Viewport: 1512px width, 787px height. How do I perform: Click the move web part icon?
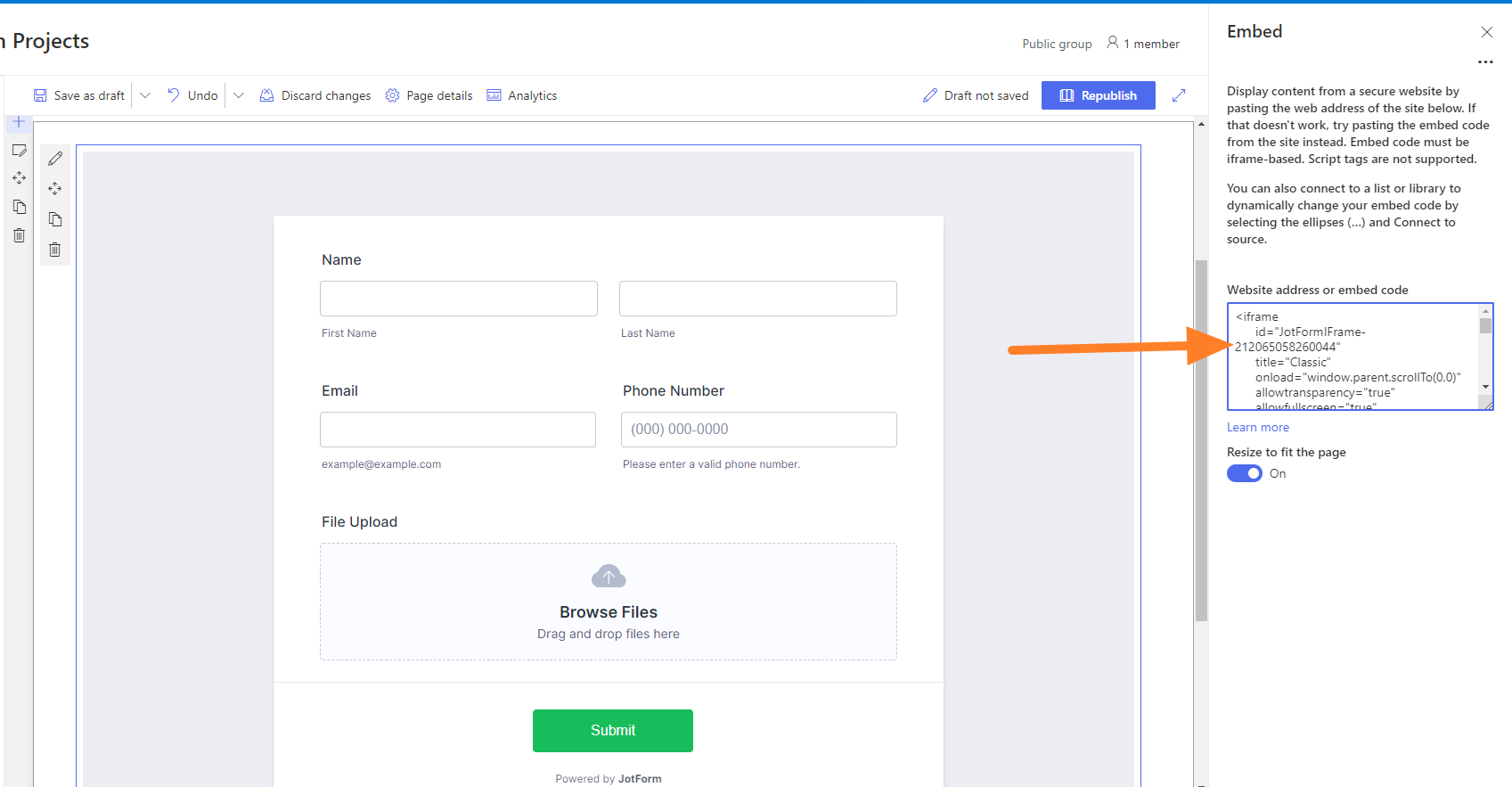click(x=55, y=189)
